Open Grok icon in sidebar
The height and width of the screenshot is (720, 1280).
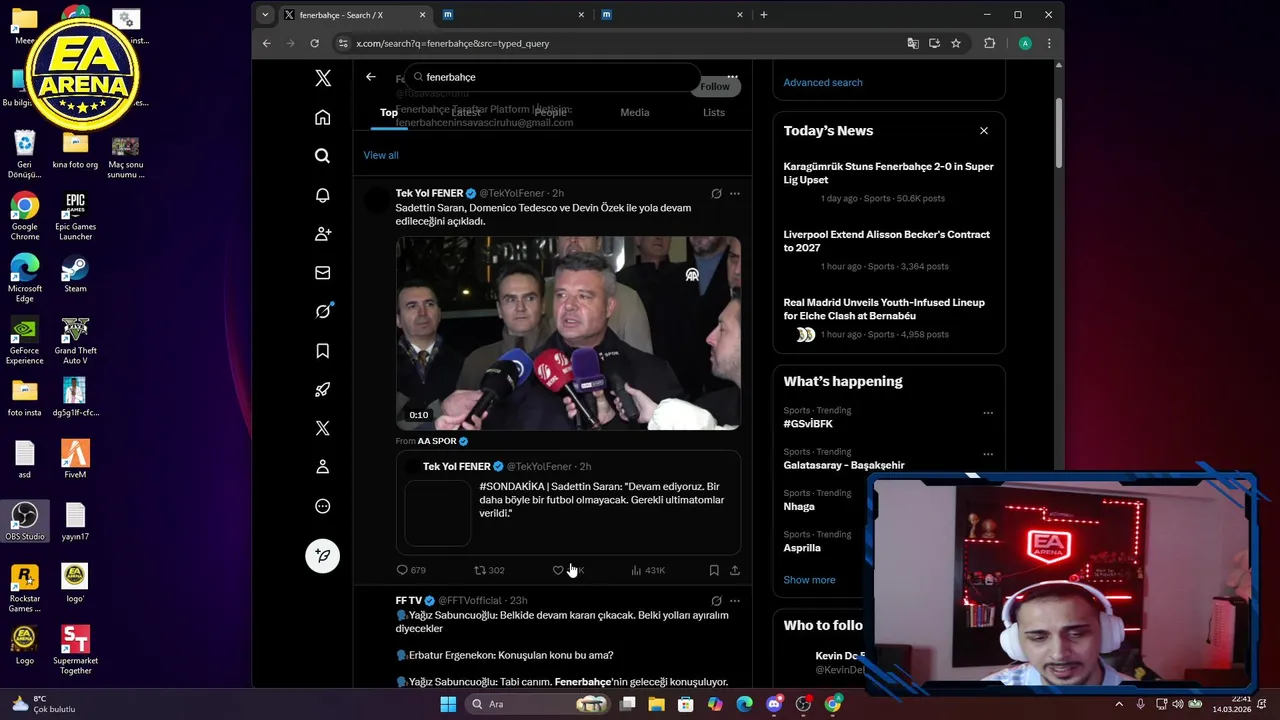click(x=322, y=311)
